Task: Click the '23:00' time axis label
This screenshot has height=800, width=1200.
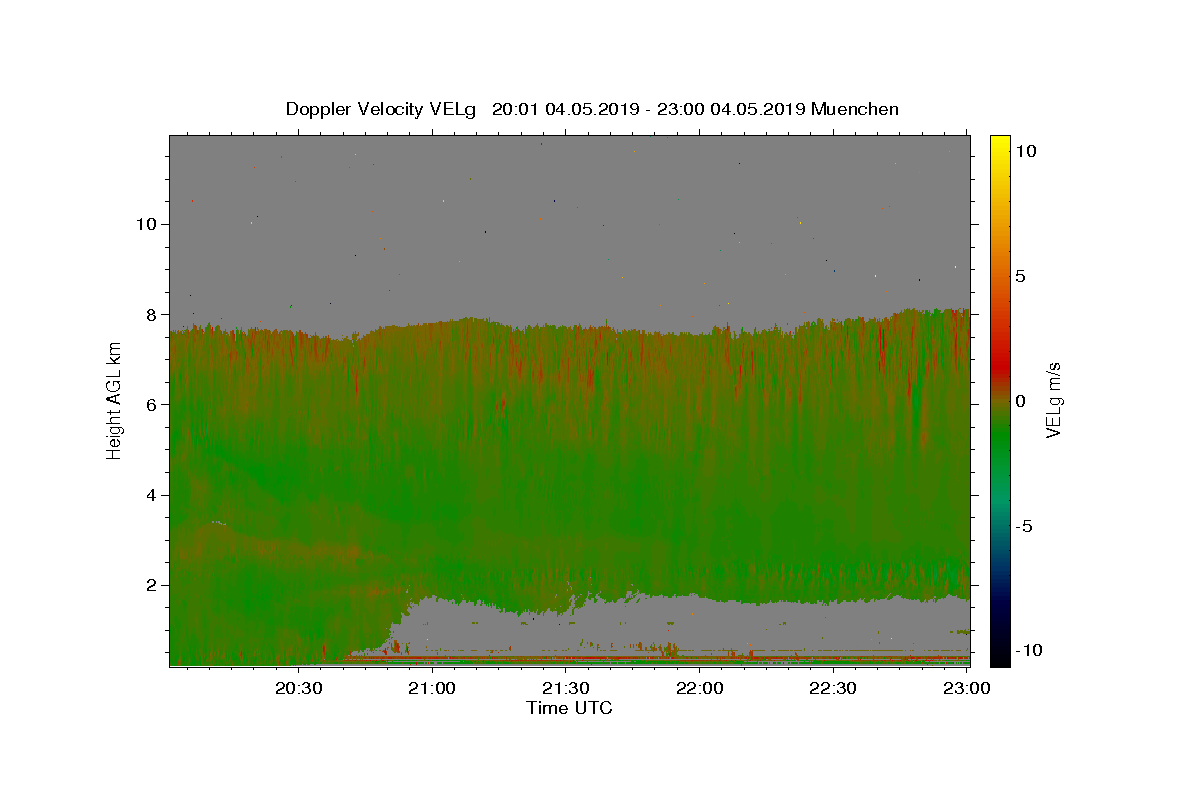Action: coord(967,688)
